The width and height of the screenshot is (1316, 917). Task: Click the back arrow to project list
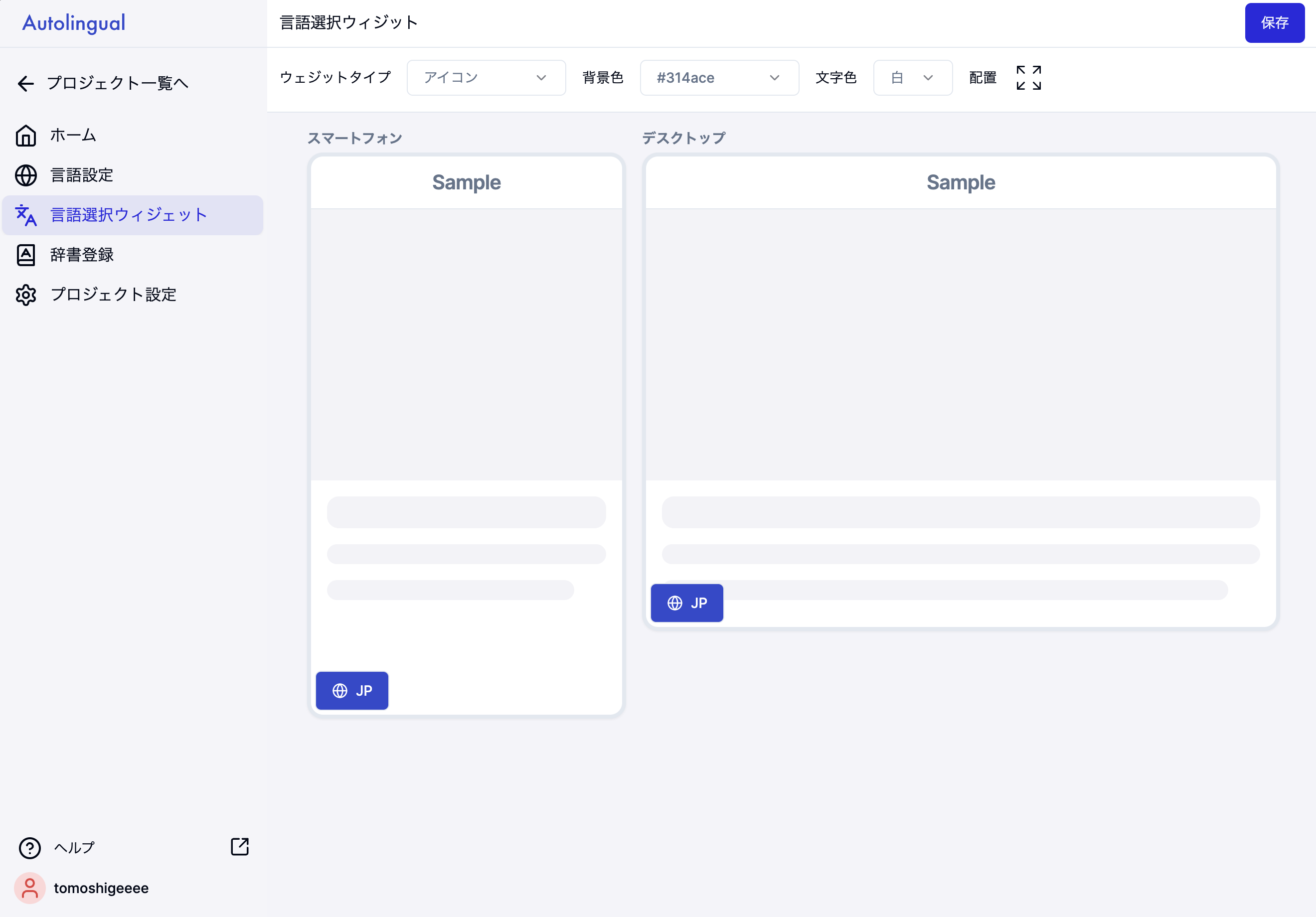pos(25,84)
